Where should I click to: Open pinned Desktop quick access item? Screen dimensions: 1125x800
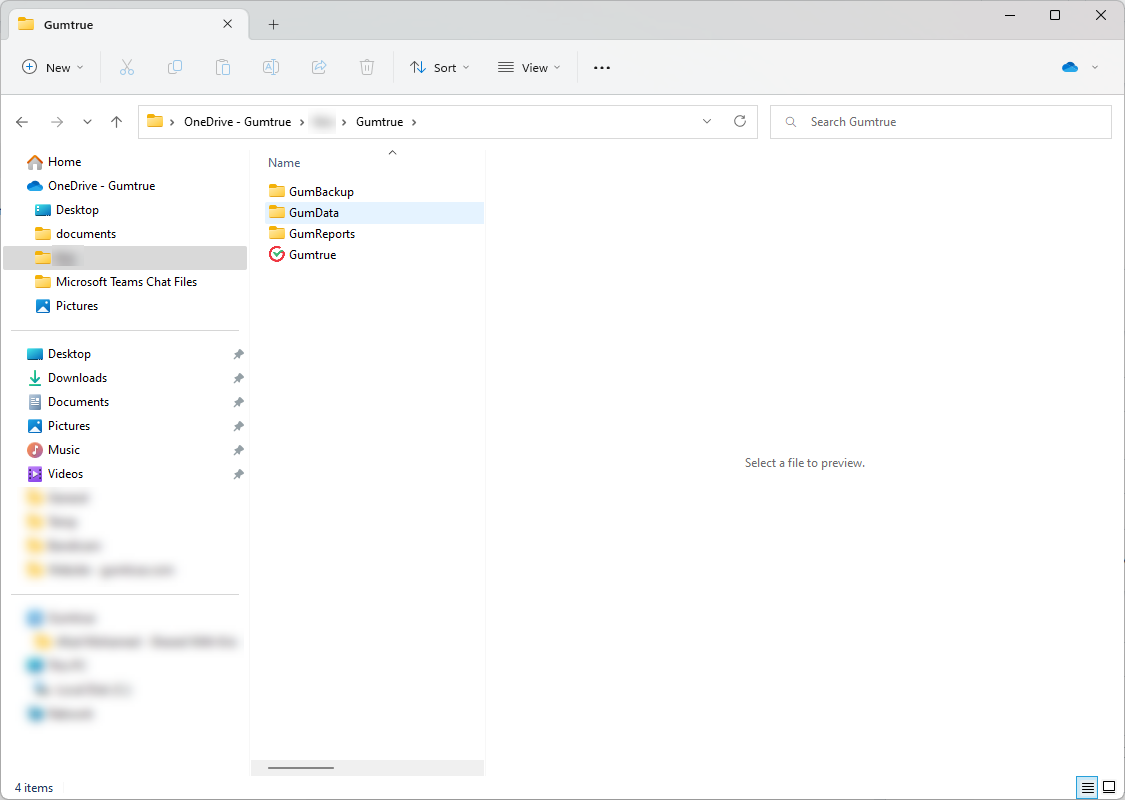coord(59,354)
